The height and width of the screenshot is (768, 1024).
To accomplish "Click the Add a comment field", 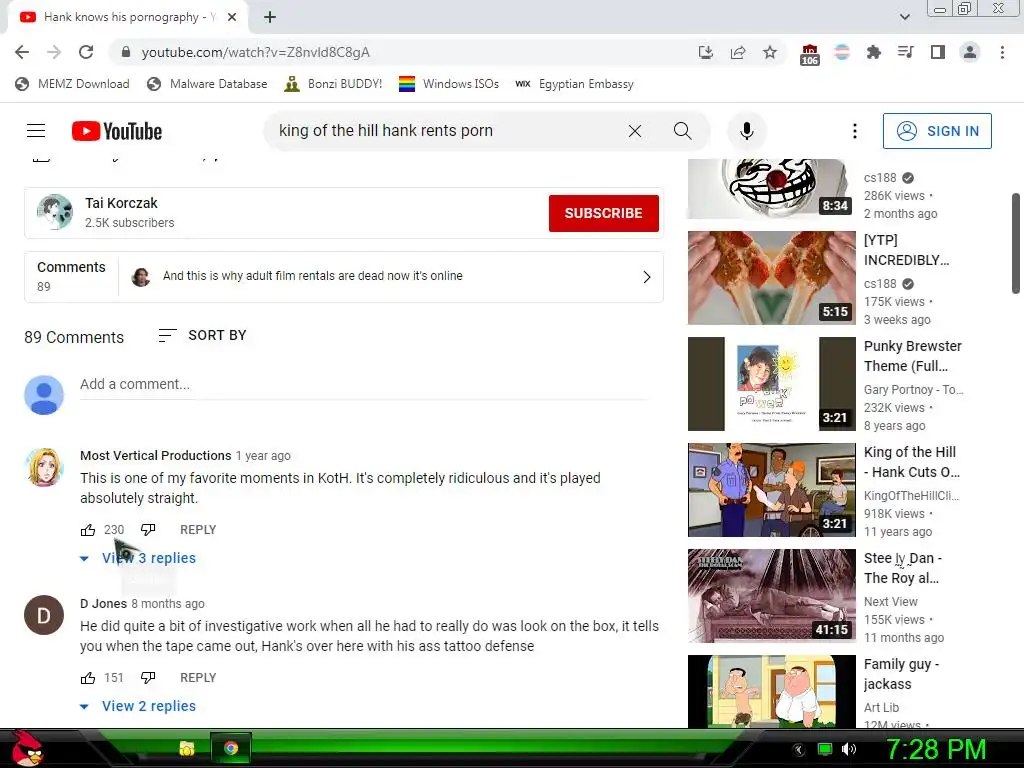I will (x=364, y=385).
